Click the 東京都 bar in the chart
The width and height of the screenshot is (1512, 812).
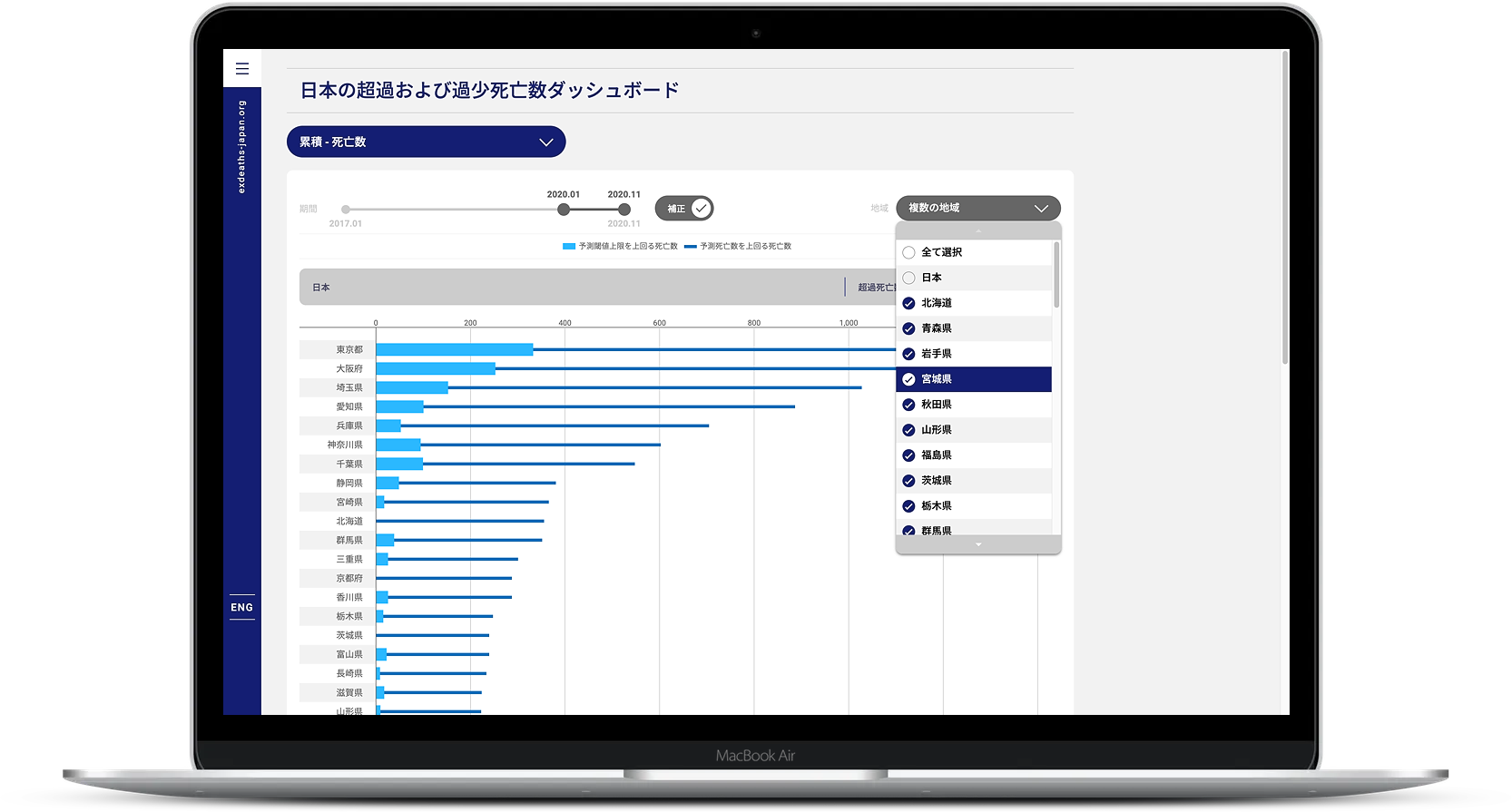tap(454, 349)
